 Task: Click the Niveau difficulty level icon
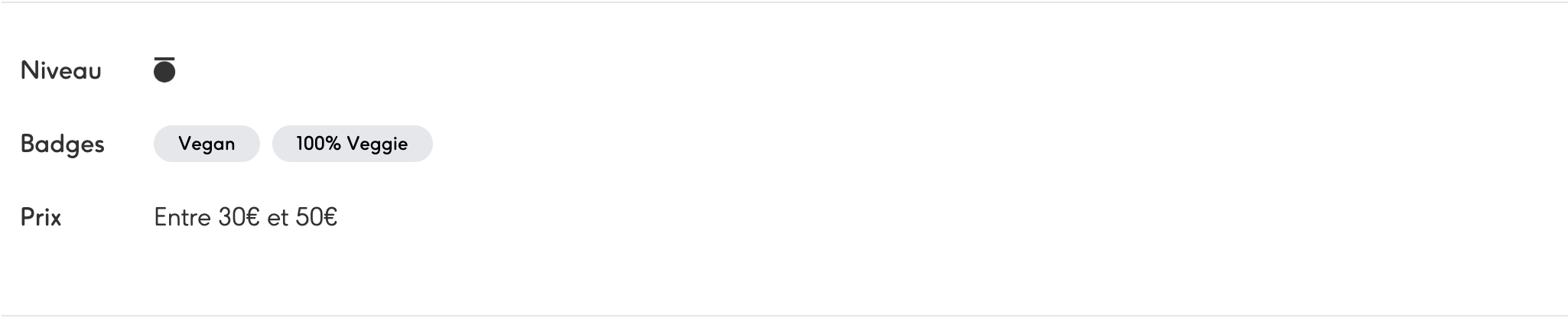164,70
